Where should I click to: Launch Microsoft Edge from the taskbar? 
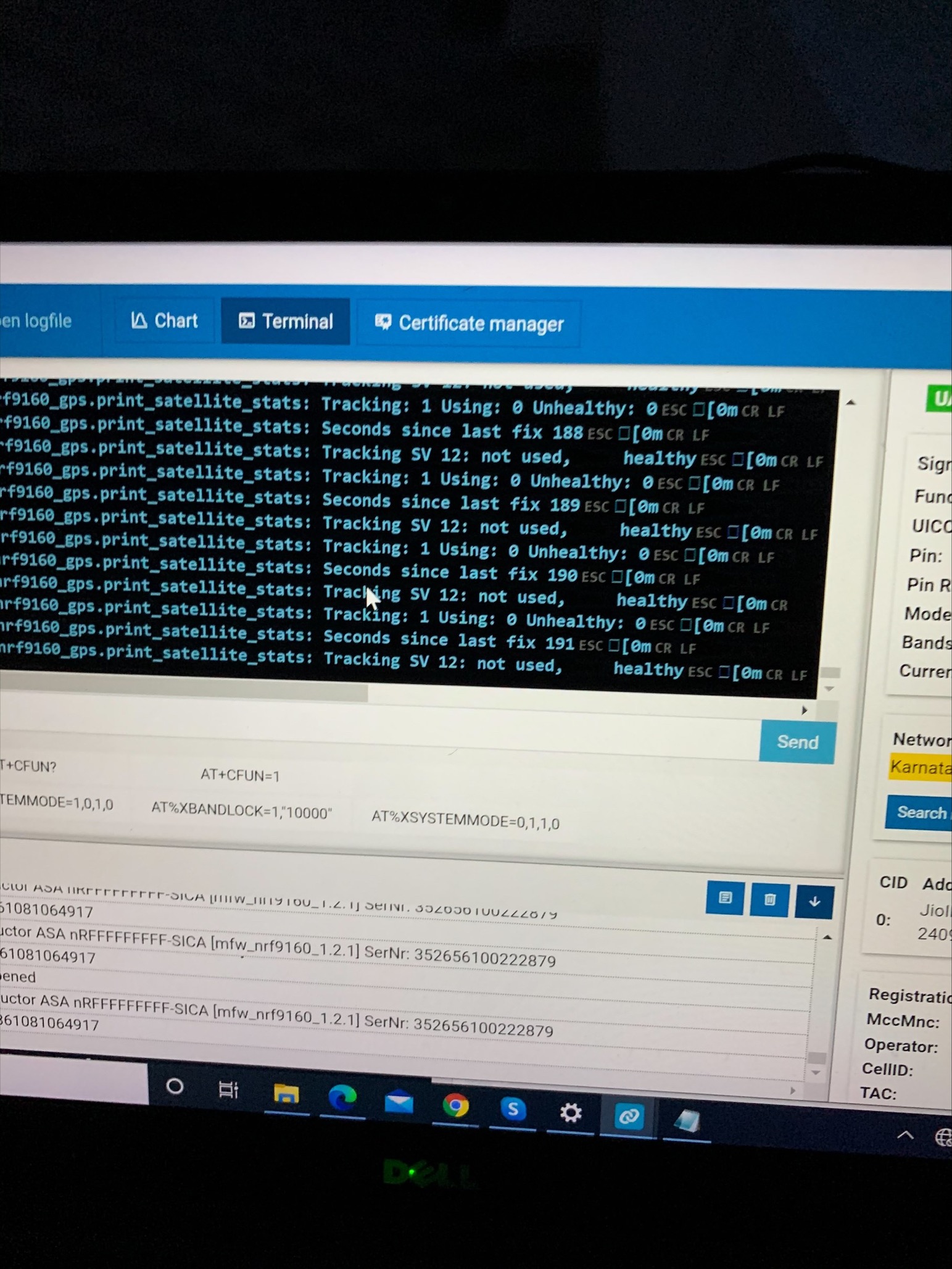[x=342, y=1098]
